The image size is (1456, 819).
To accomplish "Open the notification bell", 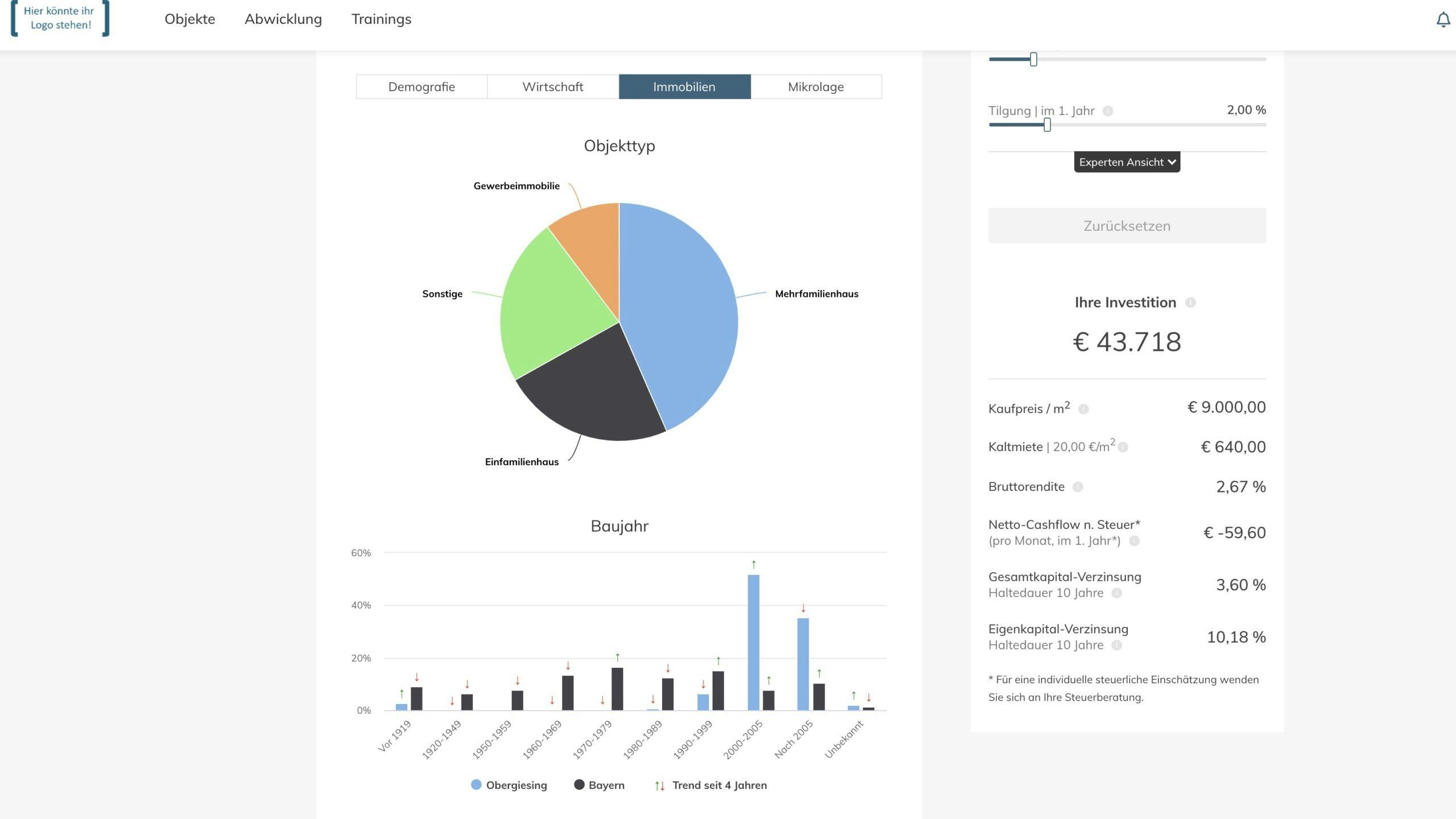I will click(1443, 19).
